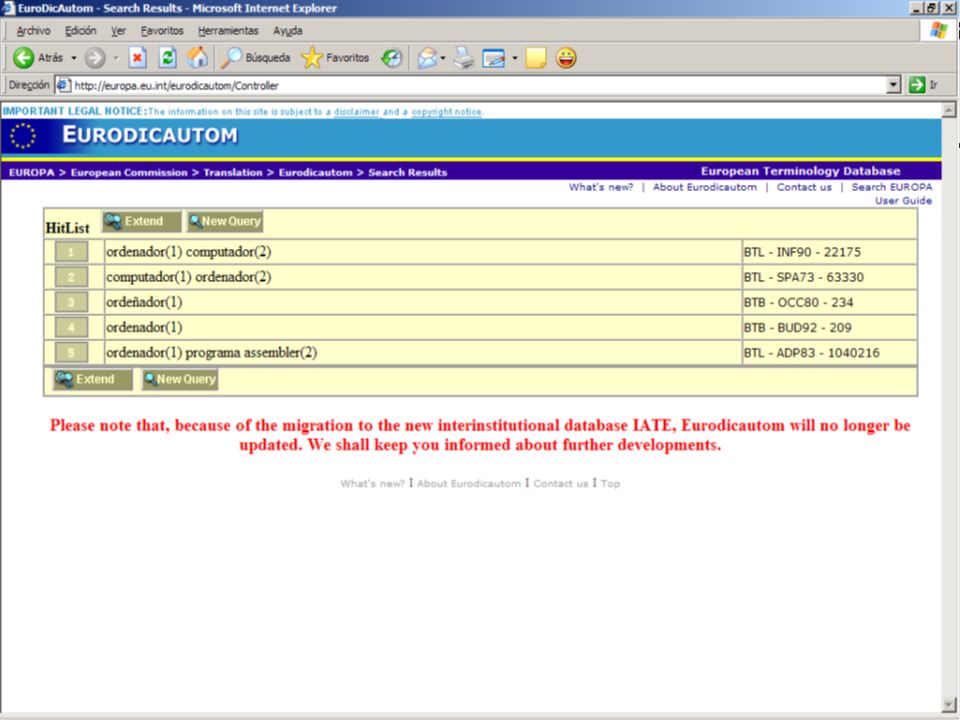The height and width of the screenshot is (720, 960).
Task: Click the top Extend button
Action: (x=141, y=222)
